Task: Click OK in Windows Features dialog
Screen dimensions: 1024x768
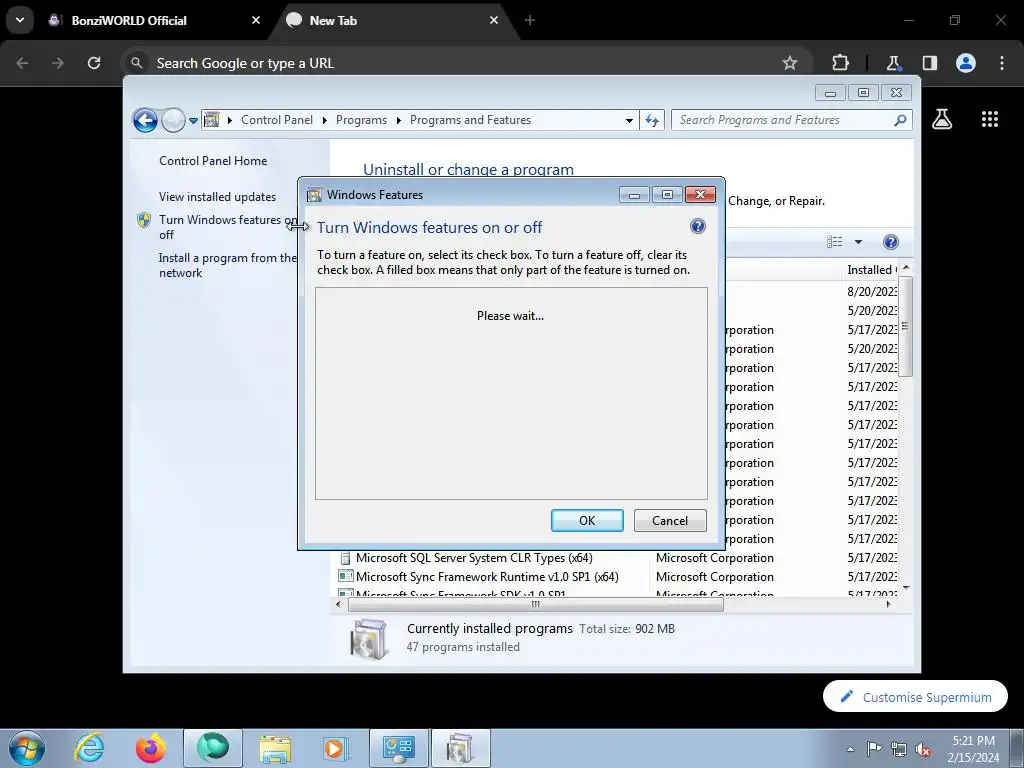Action: tap(587, 520)
